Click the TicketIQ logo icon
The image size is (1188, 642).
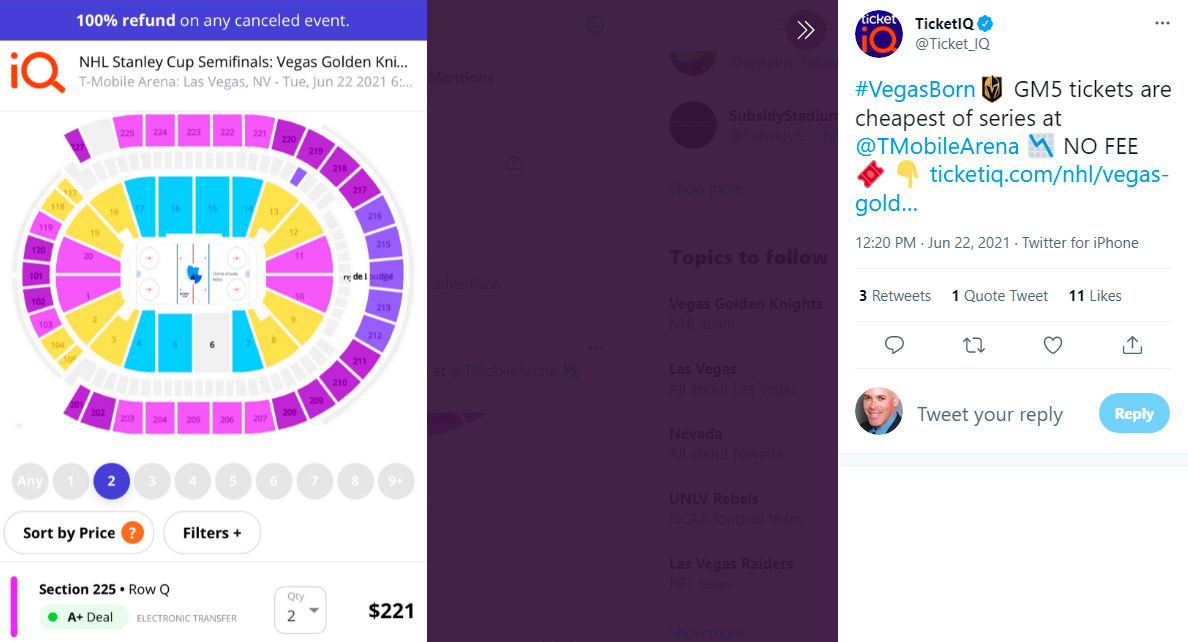click(x=37, y=71)
